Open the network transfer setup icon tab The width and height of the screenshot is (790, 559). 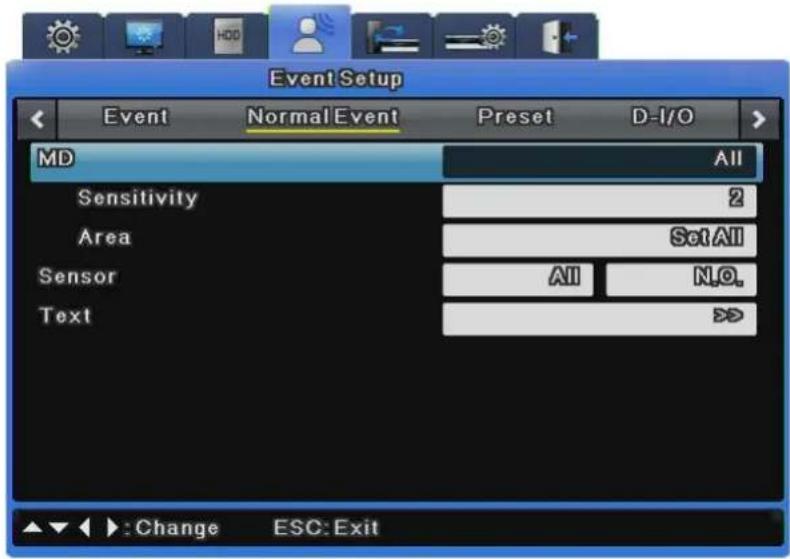click(x=392, y=37)
